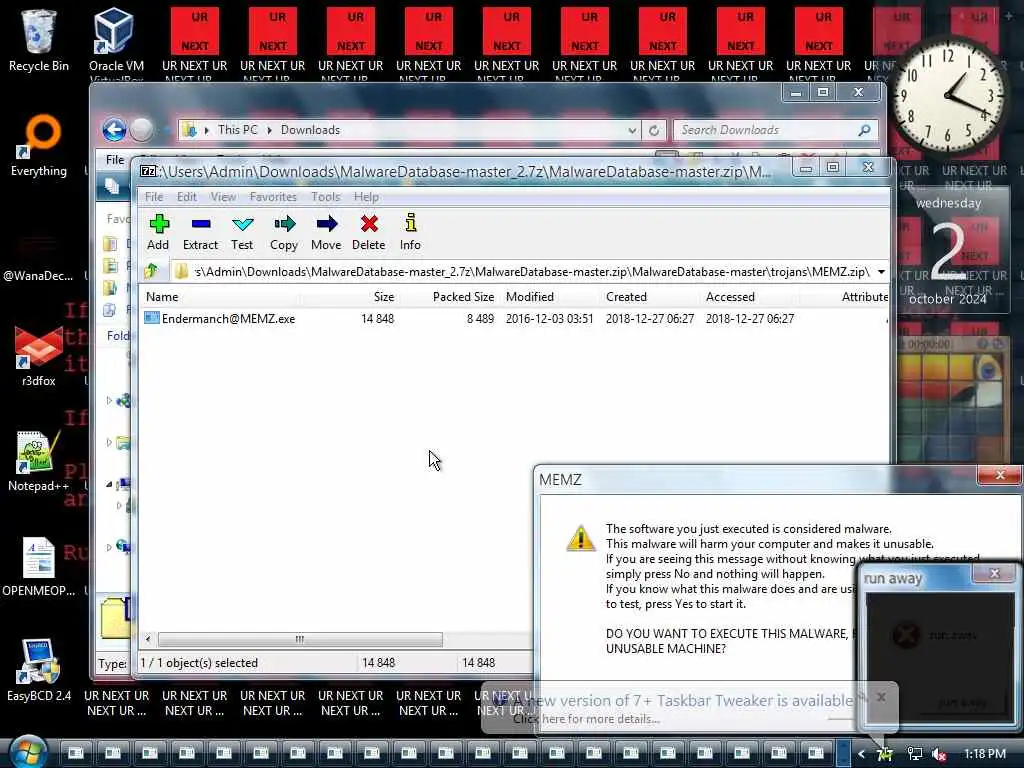Open the Explorer File tab
The height and width of the screenshot is (768, 1024).
[115, 159]
